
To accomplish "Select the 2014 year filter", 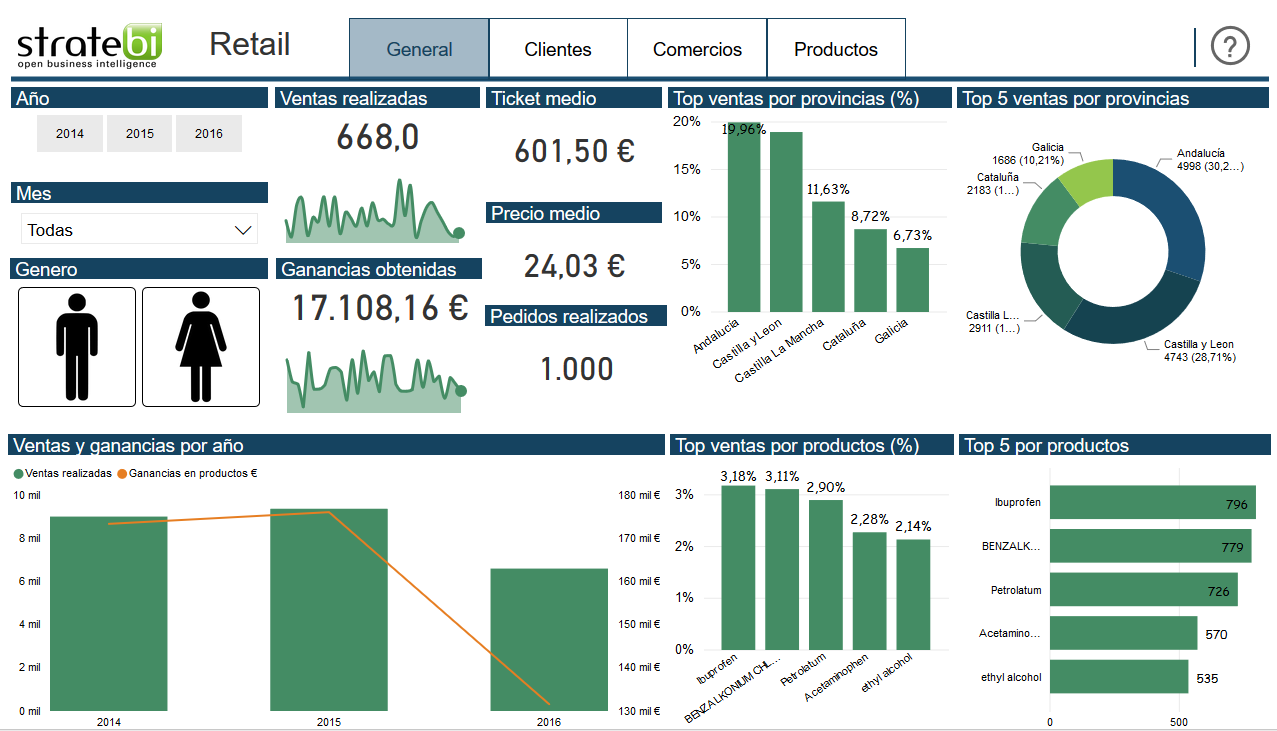I will (x=69, y=133).
